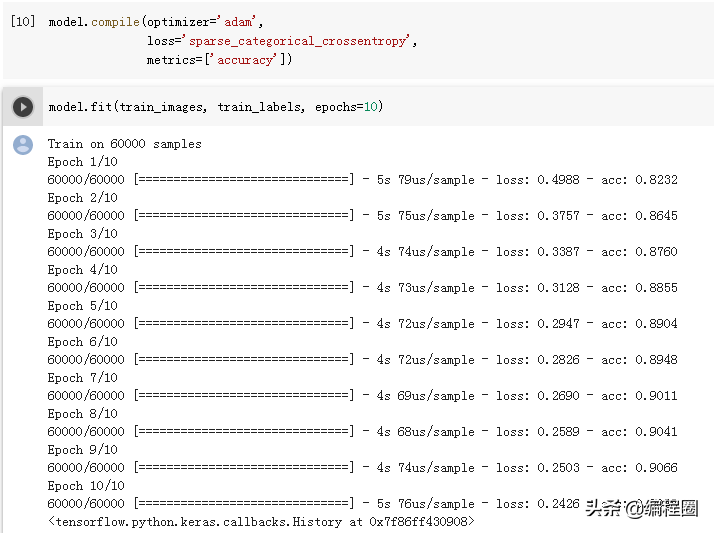Click the loss='sparse_categorical_crossentropy' code line
The image size is (714, 533).
[281, 41]
